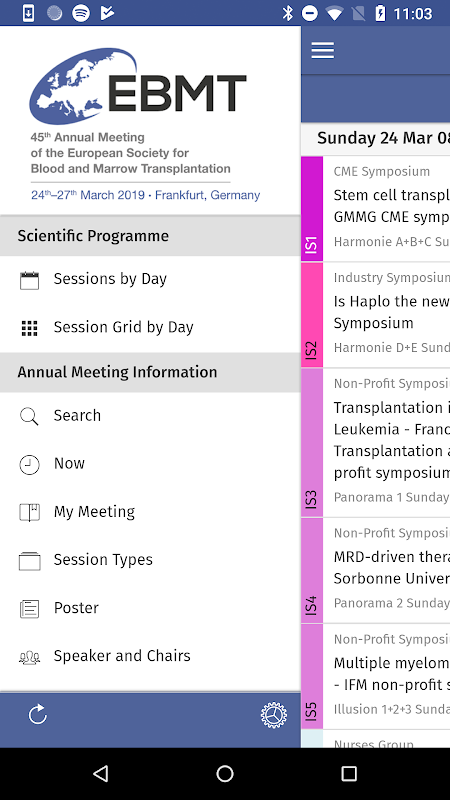The image size is (450, 800).
Task: Tap the hamburger menu icon
Action: (322, 50)
